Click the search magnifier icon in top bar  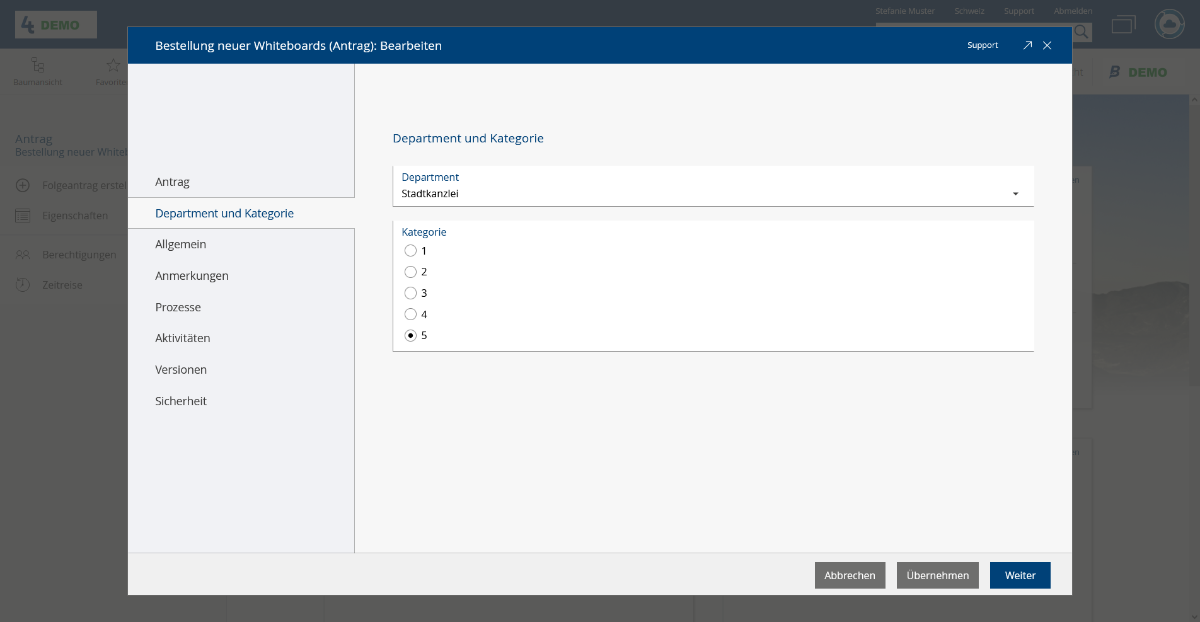1082,32
